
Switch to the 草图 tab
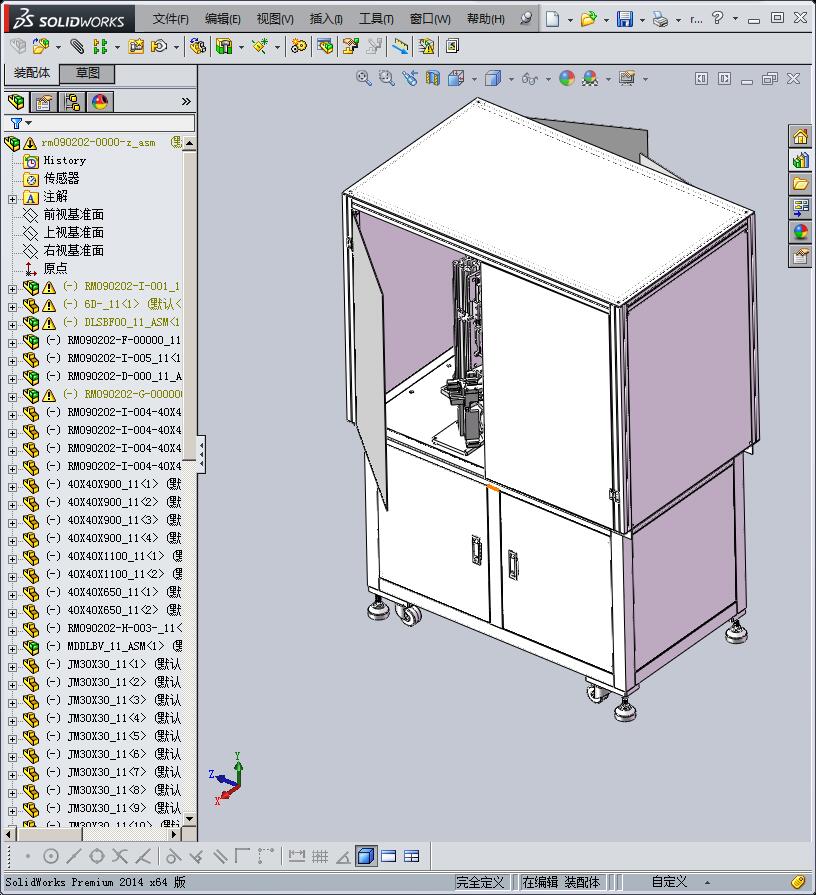pos(88,74)
